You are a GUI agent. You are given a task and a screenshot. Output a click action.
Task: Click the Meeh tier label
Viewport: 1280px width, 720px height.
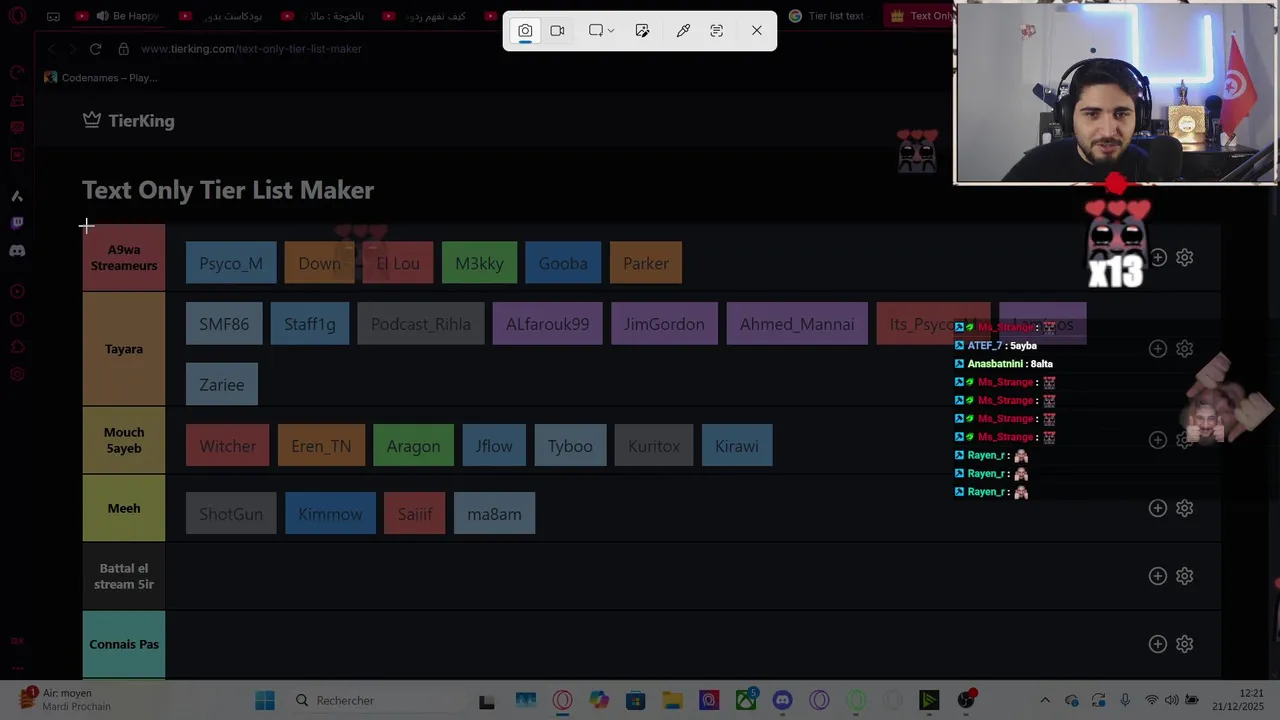124,508
